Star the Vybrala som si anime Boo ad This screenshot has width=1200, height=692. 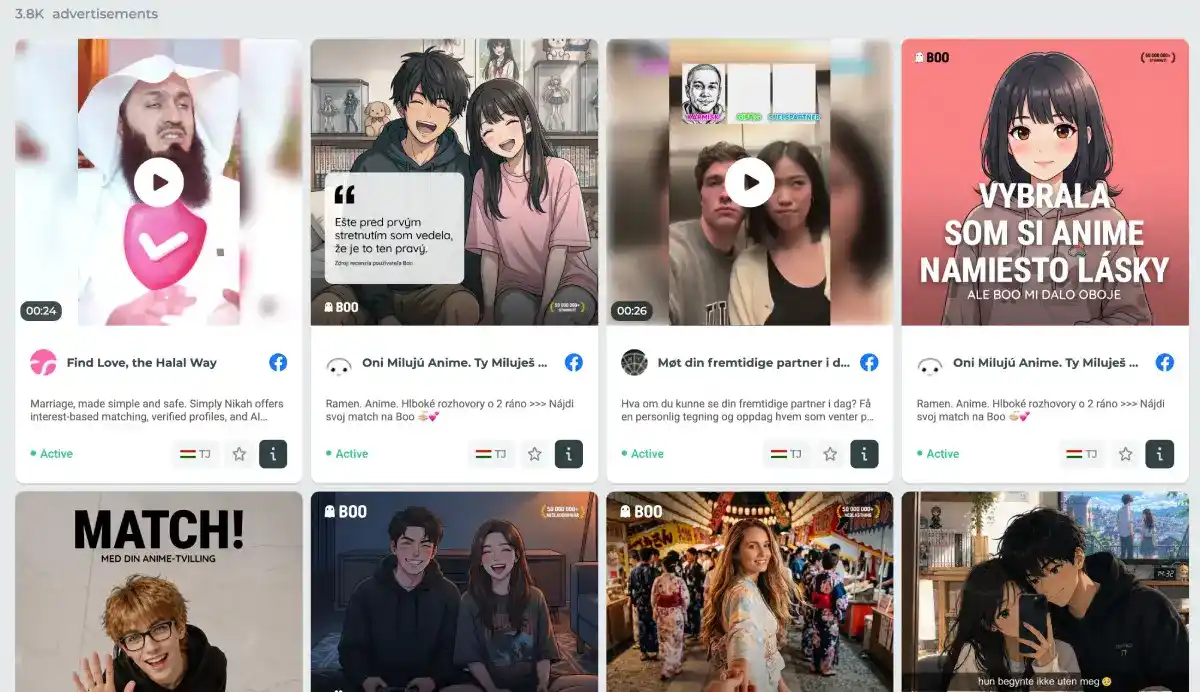click(x=1126, y=454)
